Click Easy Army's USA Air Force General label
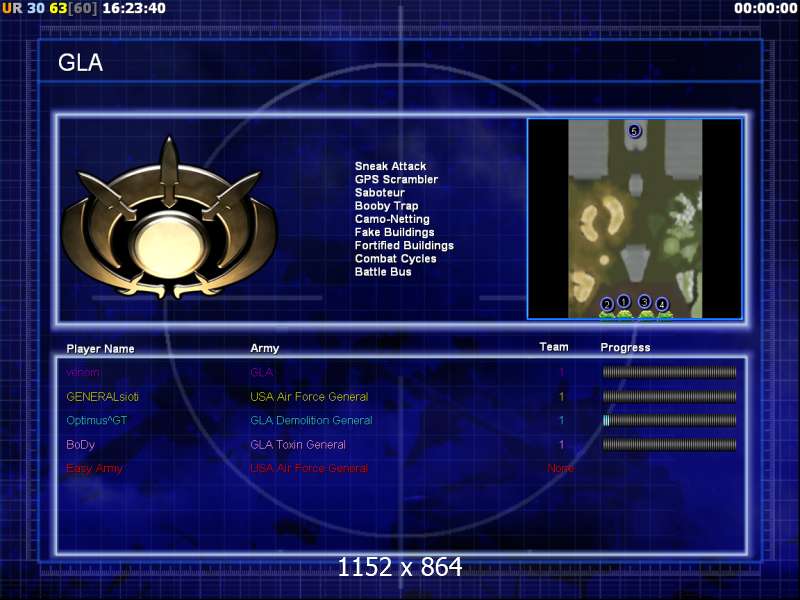 click(x=309, y=468)
